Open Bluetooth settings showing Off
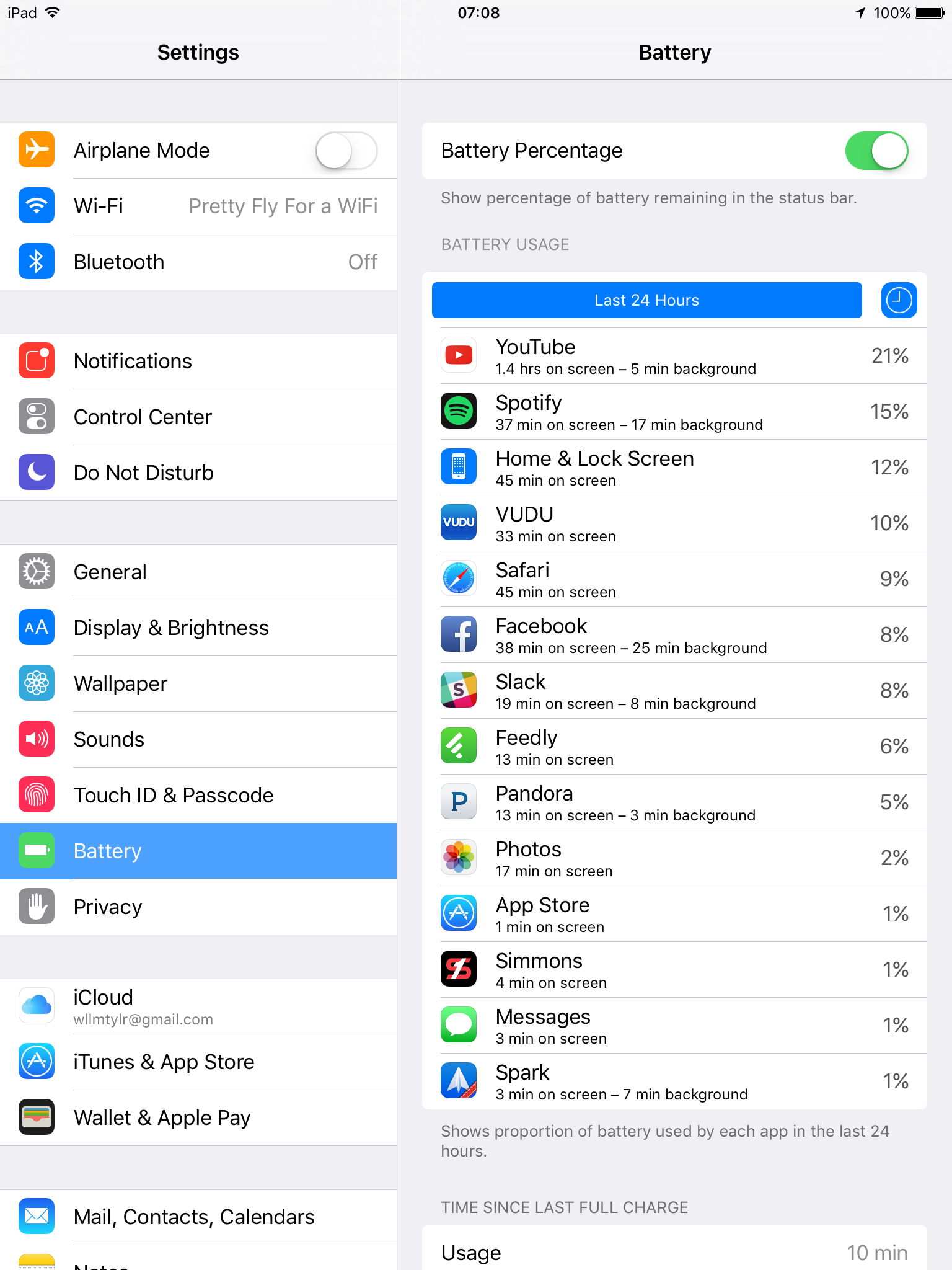This screenshot has width=952, height=1270. [x=198, y=262]
